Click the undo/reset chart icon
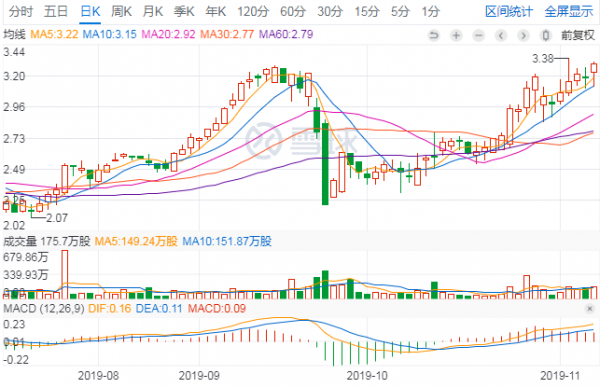Viewport: 600px width, 388px height. click(x=433, y=36)
